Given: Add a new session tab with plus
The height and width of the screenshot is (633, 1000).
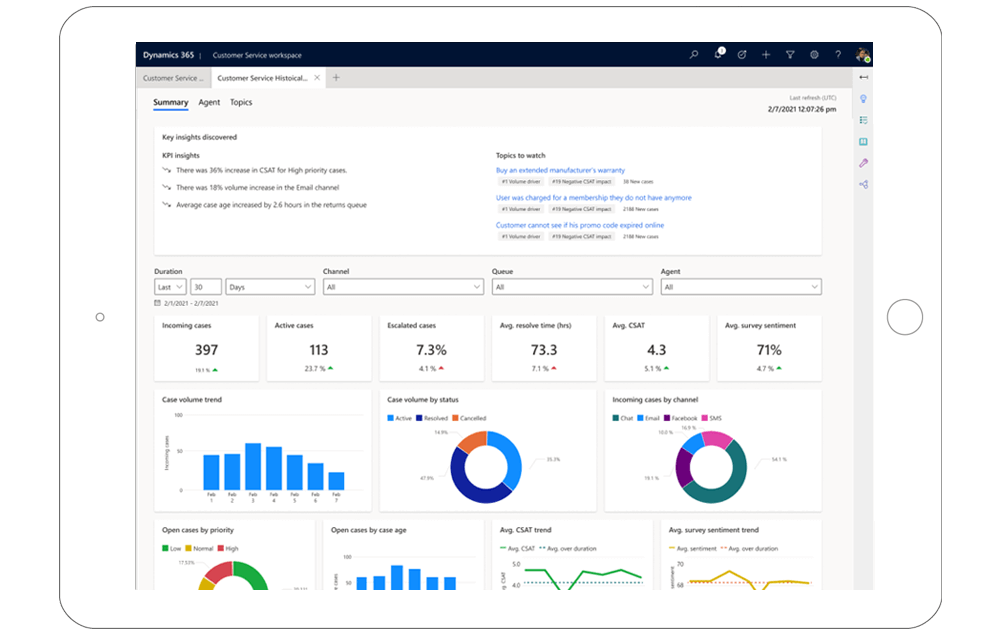Looking at the screenshot, I should 336,78.
